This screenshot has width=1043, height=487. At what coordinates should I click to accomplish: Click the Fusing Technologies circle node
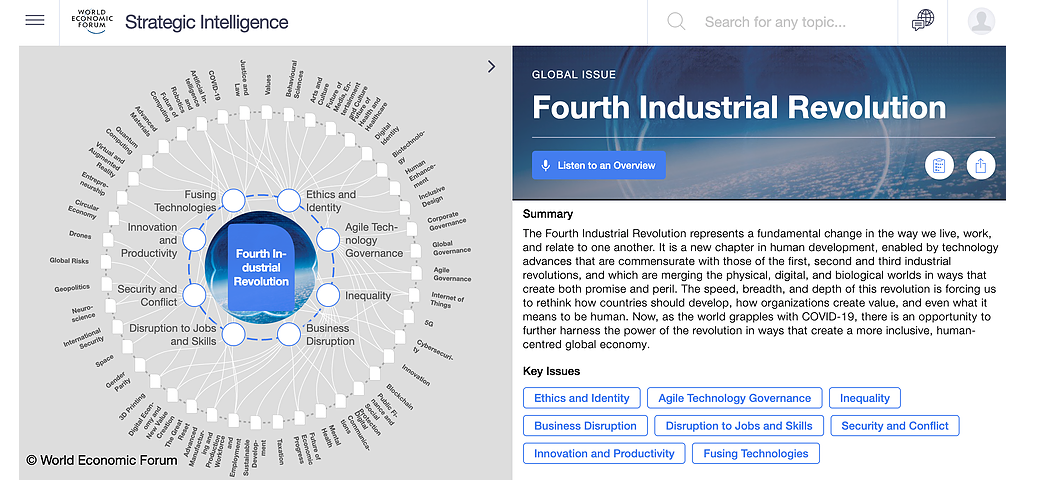[233, 200]
